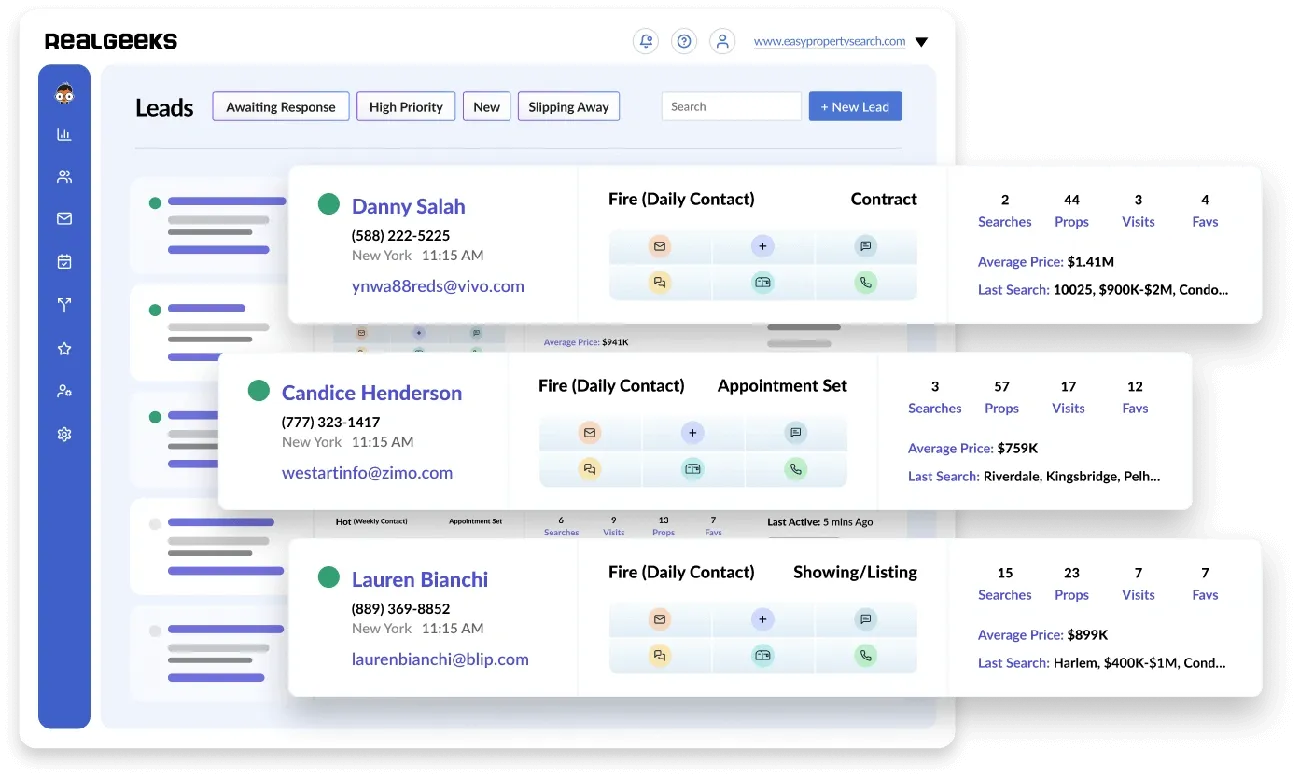Click phone number (889) 369-8852

(x=401, y=609)
